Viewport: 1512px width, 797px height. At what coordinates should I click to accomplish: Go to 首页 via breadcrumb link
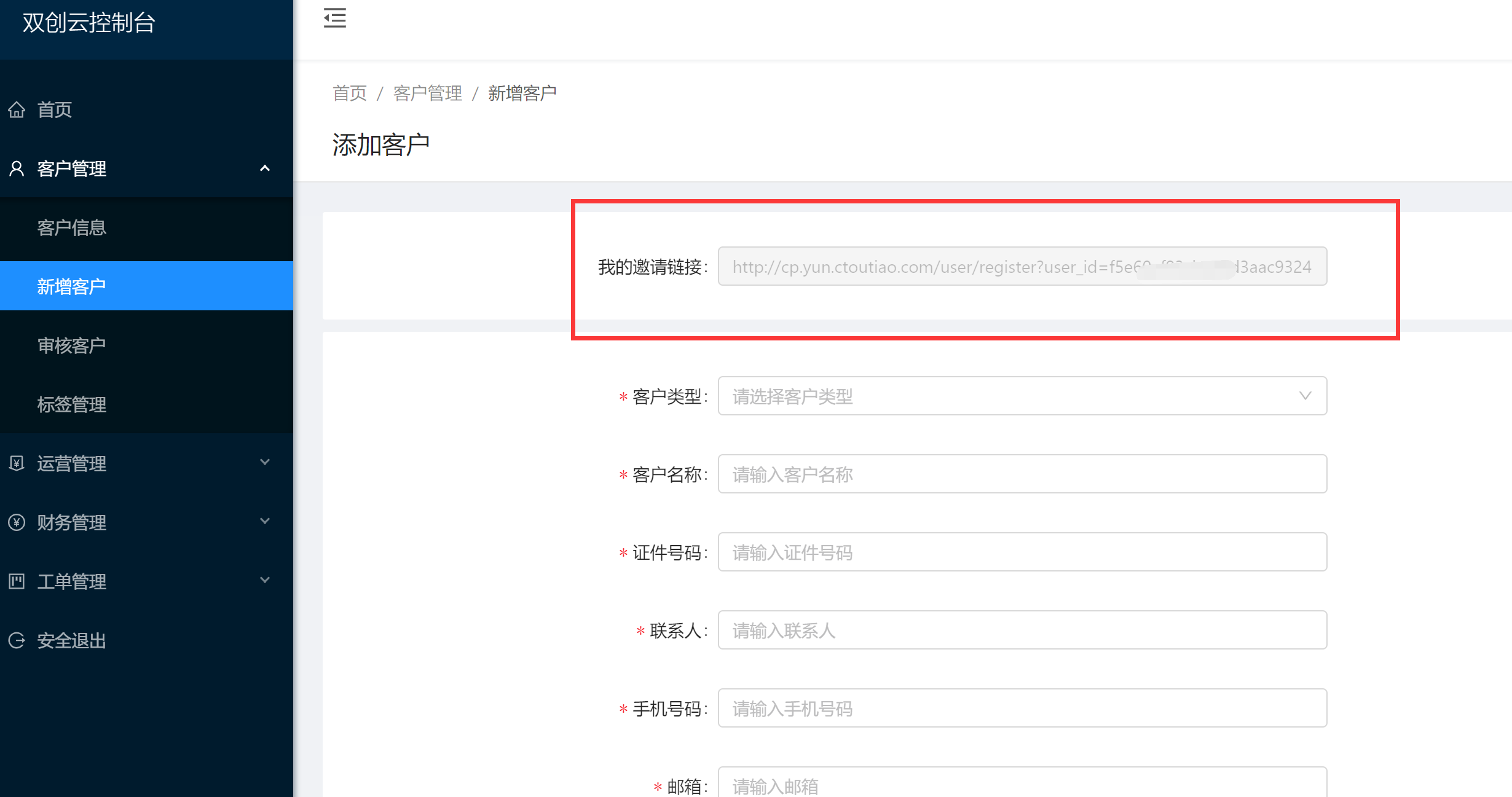click(x=349, y=93)
